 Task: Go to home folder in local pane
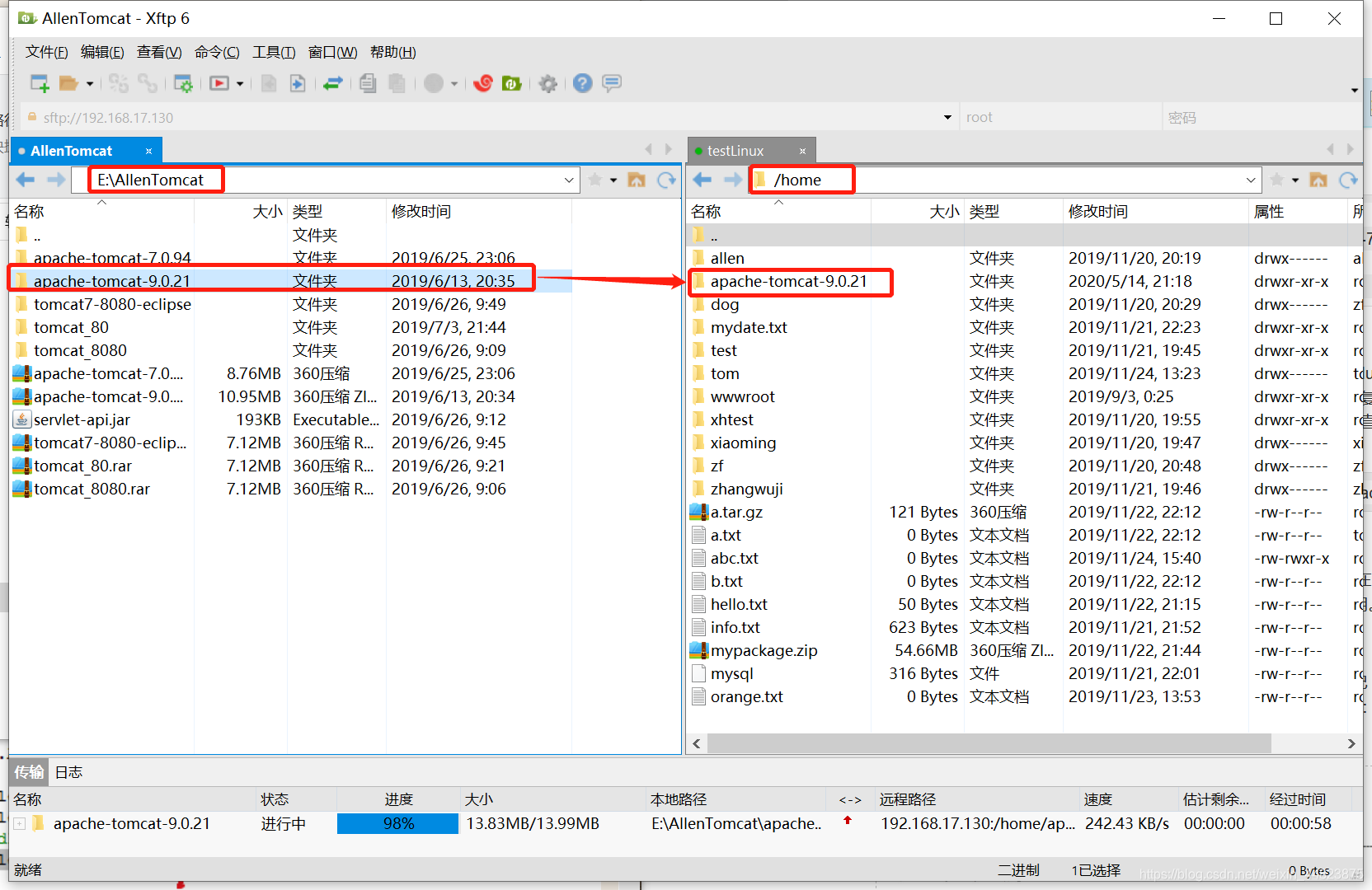(637, 180)
